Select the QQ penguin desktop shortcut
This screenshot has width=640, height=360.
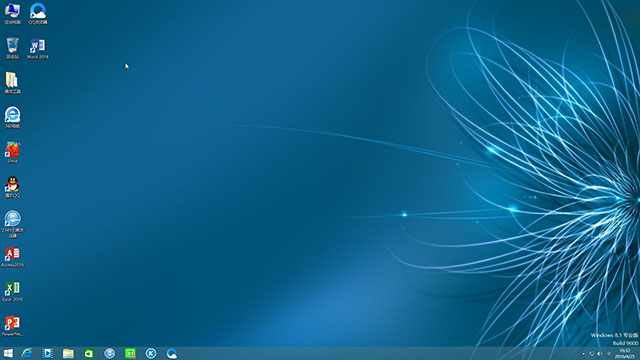click(13, 187)
